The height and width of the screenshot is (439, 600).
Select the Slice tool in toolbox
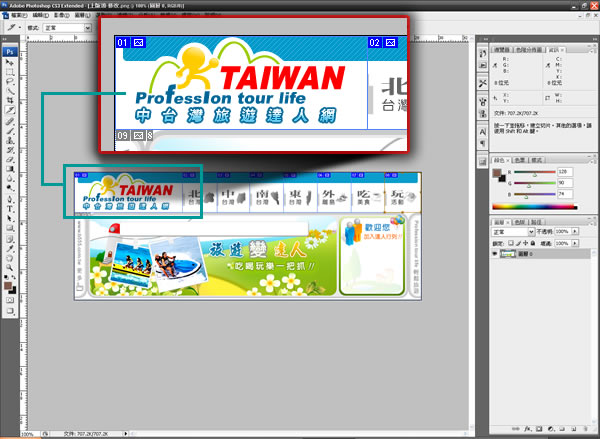point(10,110)
